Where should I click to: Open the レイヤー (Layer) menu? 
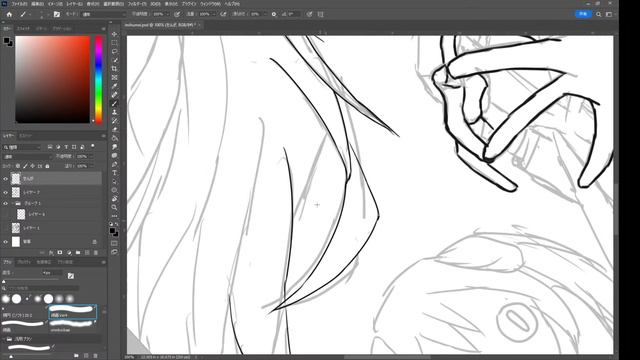[74, 4]
